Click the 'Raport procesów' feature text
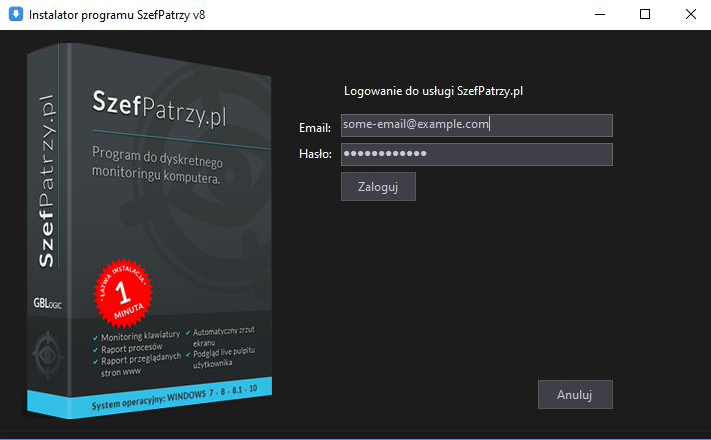Image resolution: width=711 pixels, height=440 pixels. (x=131, y=348)
